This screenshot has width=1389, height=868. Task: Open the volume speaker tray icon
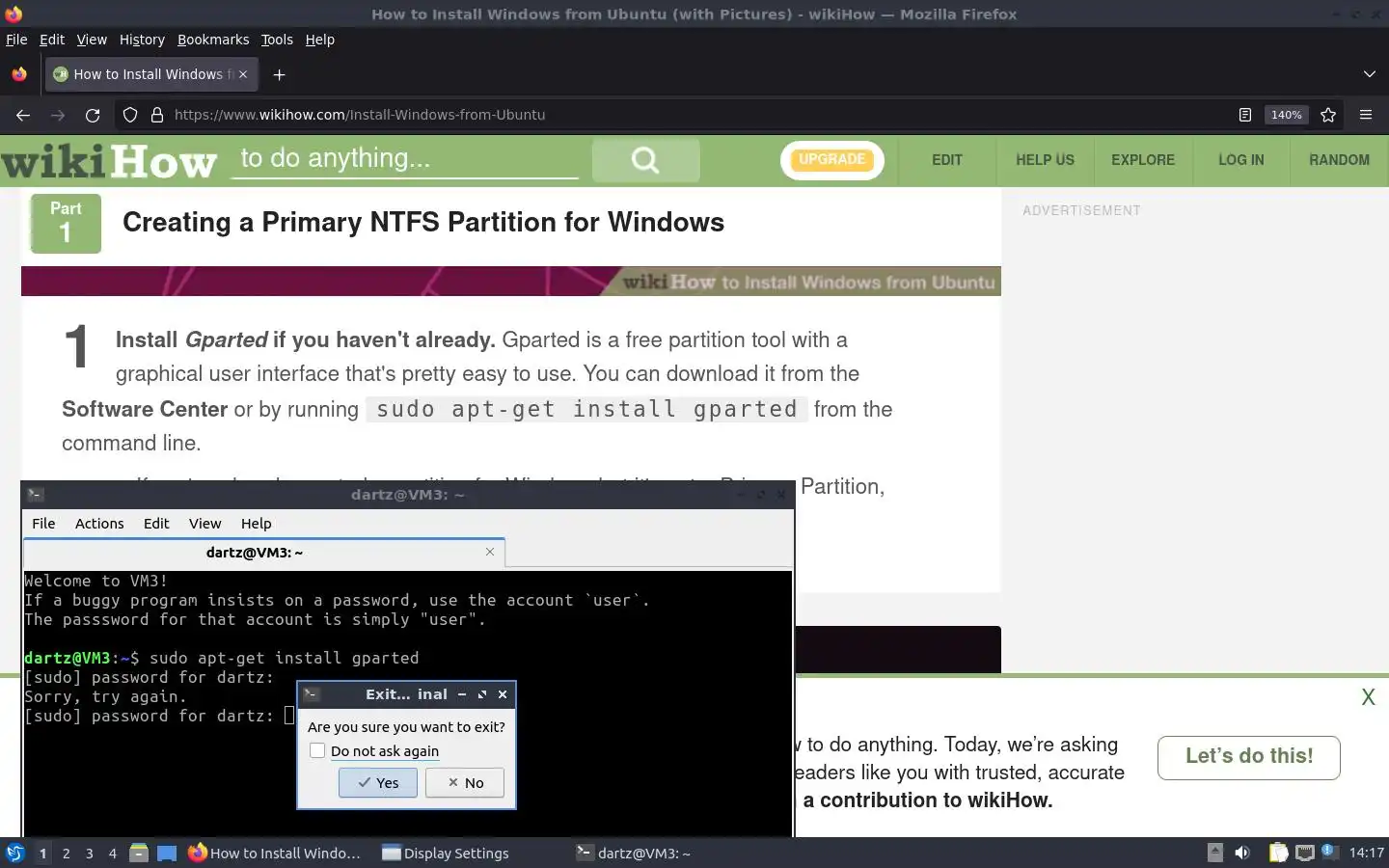(x=1242, y=853)
